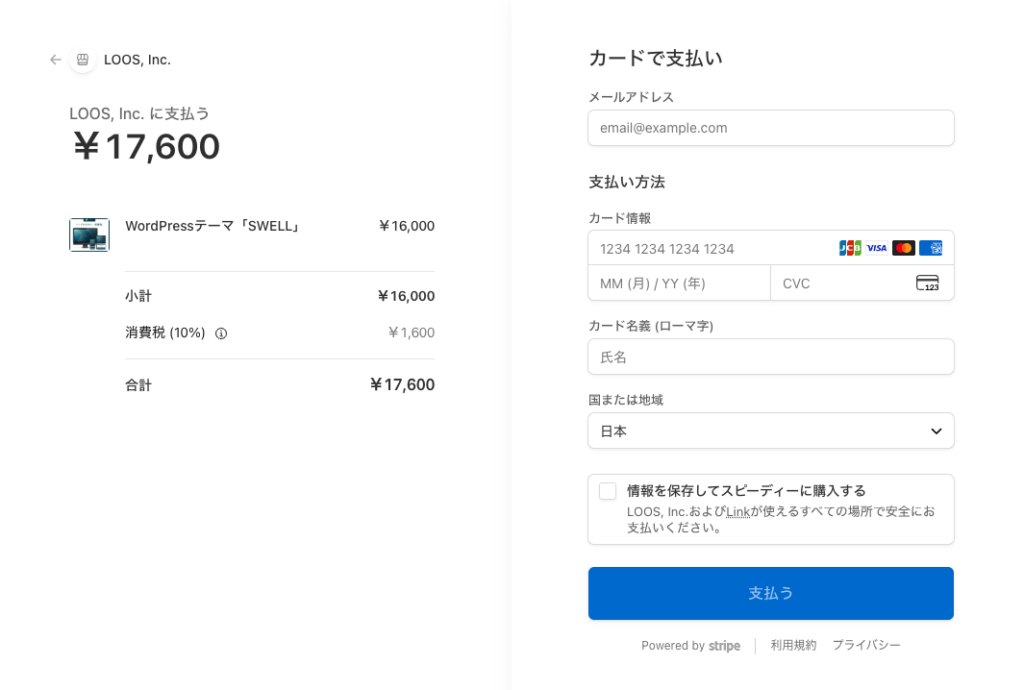The height and width of the screenshot is (690, 1024).
Task: Click the CVC card hint icon
Action: 927,283
